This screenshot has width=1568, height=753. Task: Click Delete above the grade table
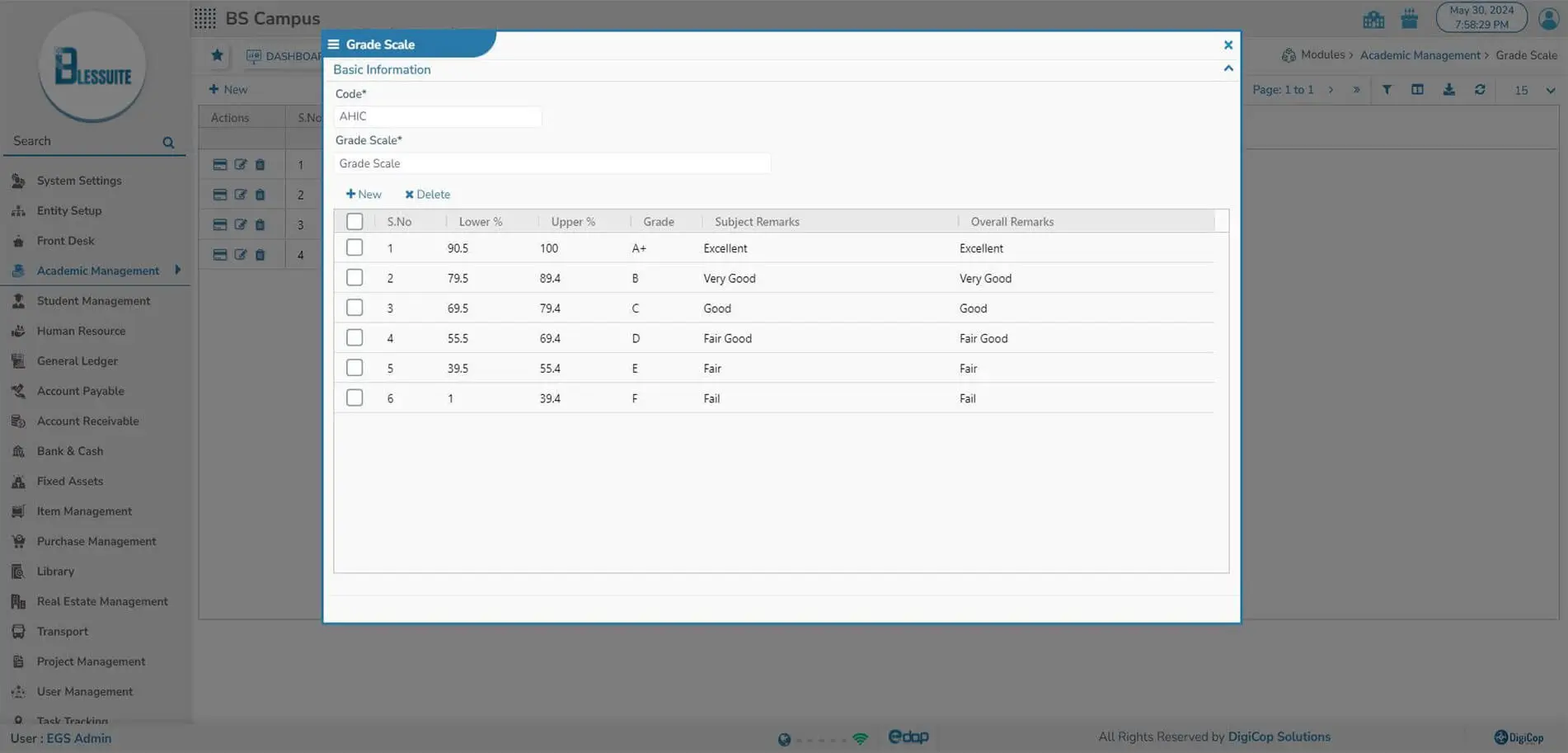(427, 195)
